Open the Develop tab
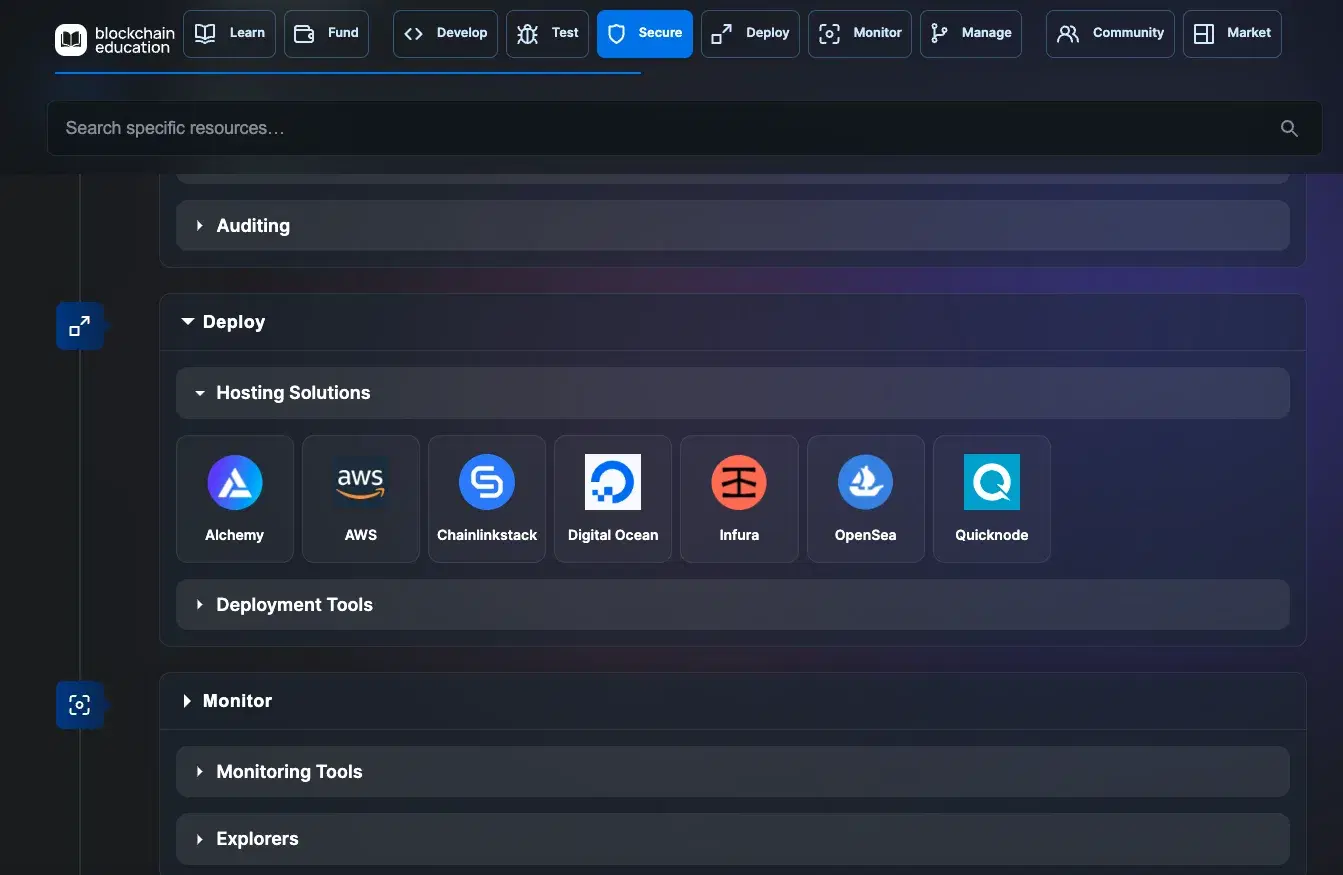 (445, 34)
